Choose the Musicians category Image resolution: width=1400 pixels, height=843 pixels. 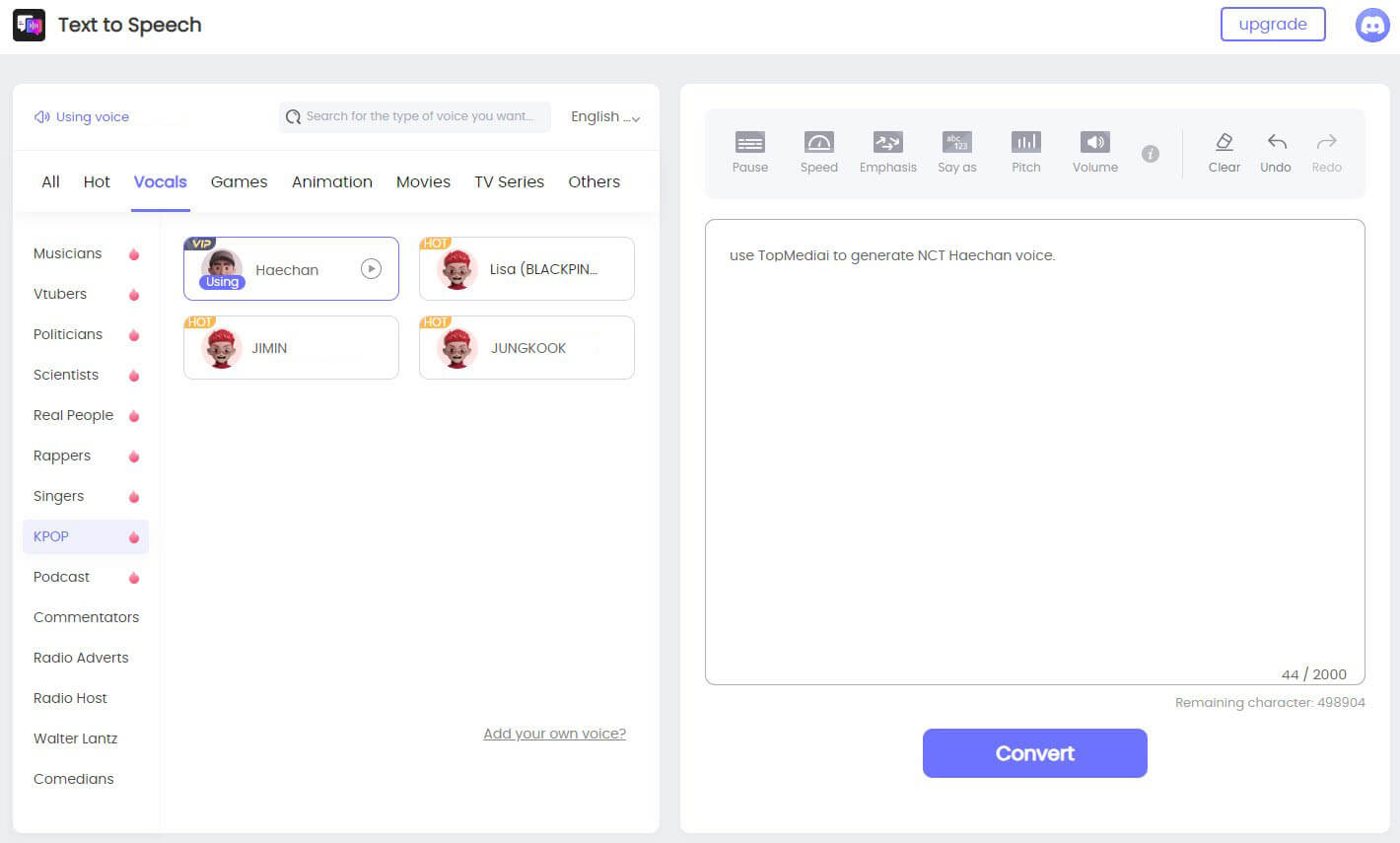[67, 253]
